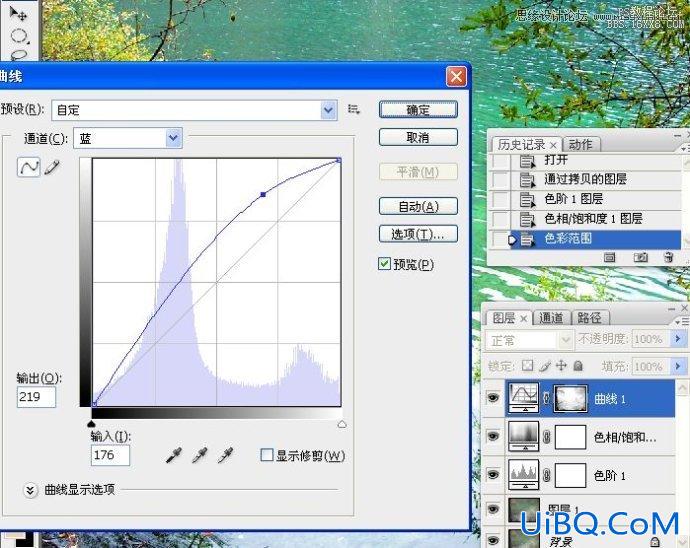Click the white point input slider triangle

342,424
